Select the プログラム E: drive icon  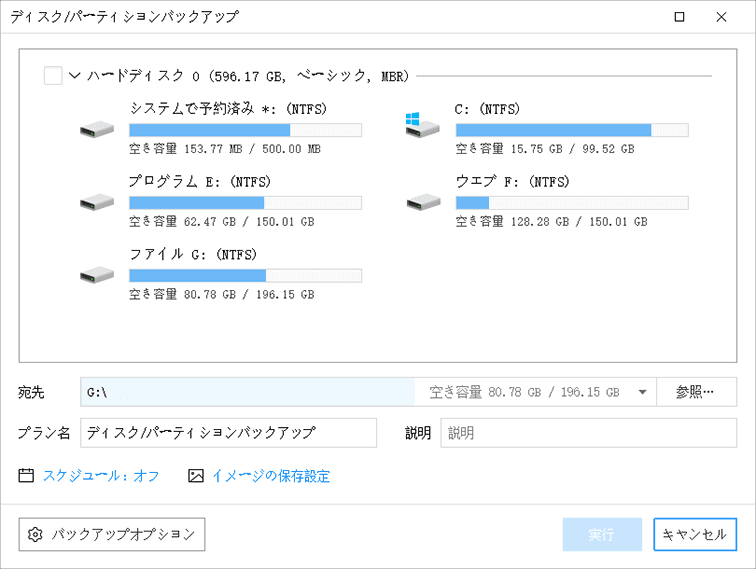pyautogui.click(x=97, y=202)
